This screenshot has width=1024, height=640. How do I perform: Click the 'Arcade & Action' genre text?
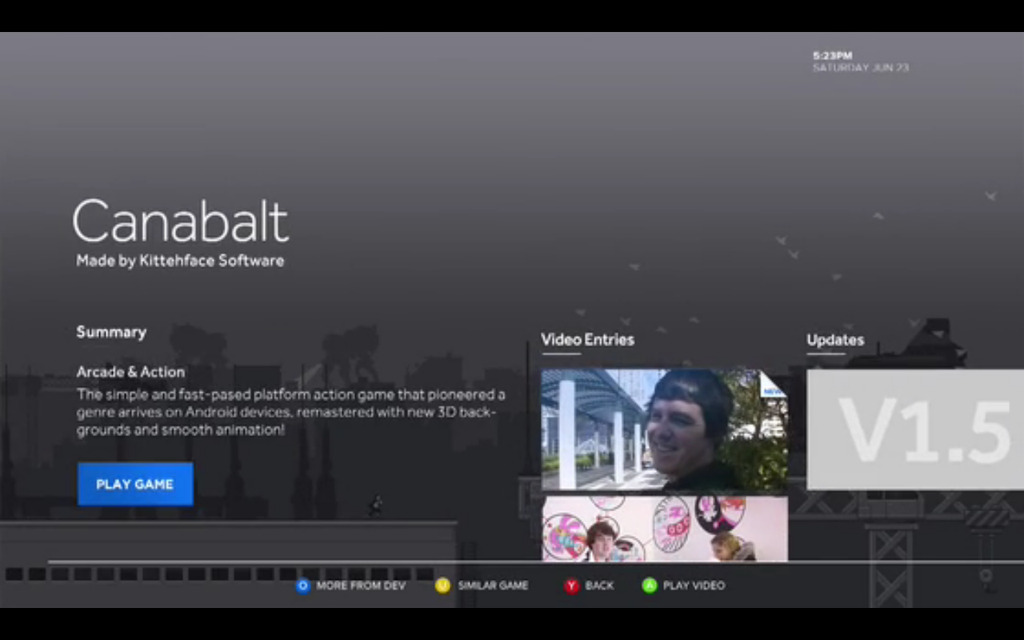tap(131, 372)
